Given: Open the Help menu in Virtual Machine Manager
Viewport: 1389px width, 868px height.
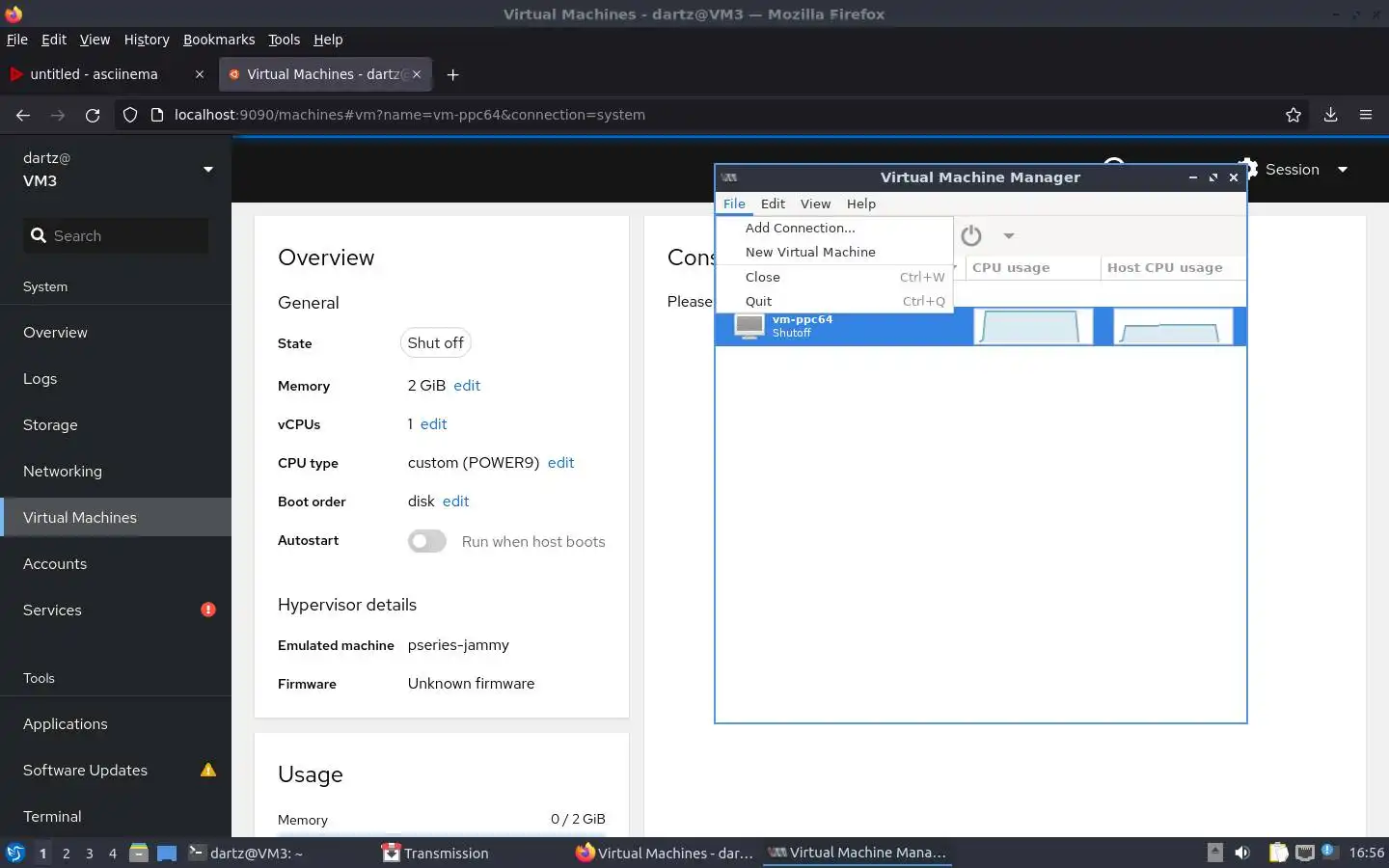Looking at the screenshot, I should [x=861, y=203].
